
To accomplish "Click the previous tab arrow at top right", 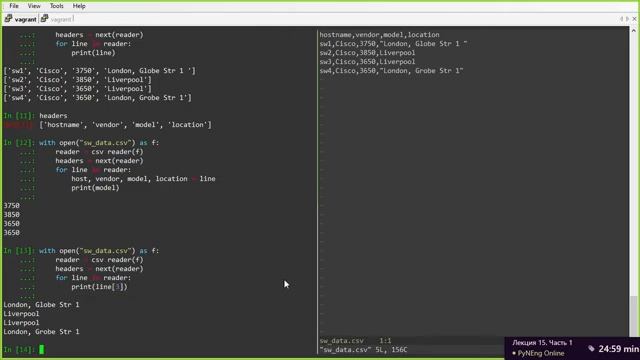I will point(622,19).
